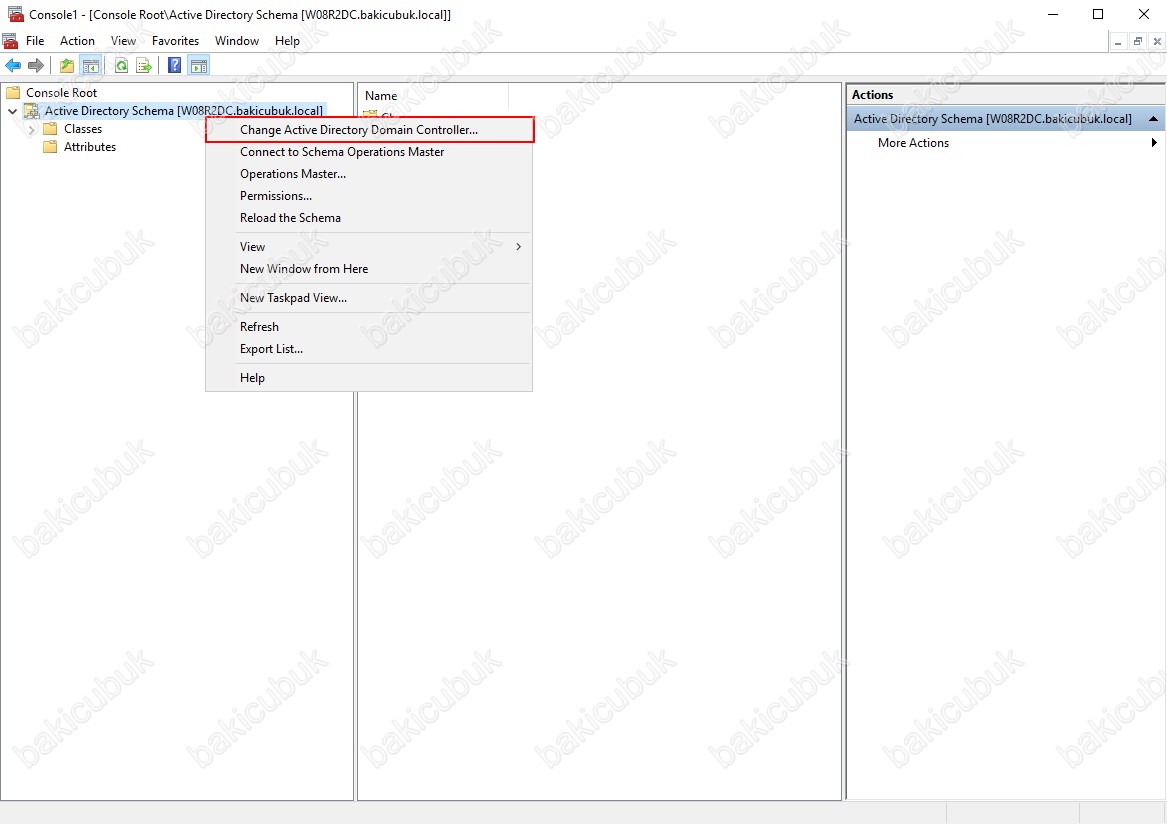Select Connect to Schema Operations Master
1167x824 pixels.
(x=370, y=152)
